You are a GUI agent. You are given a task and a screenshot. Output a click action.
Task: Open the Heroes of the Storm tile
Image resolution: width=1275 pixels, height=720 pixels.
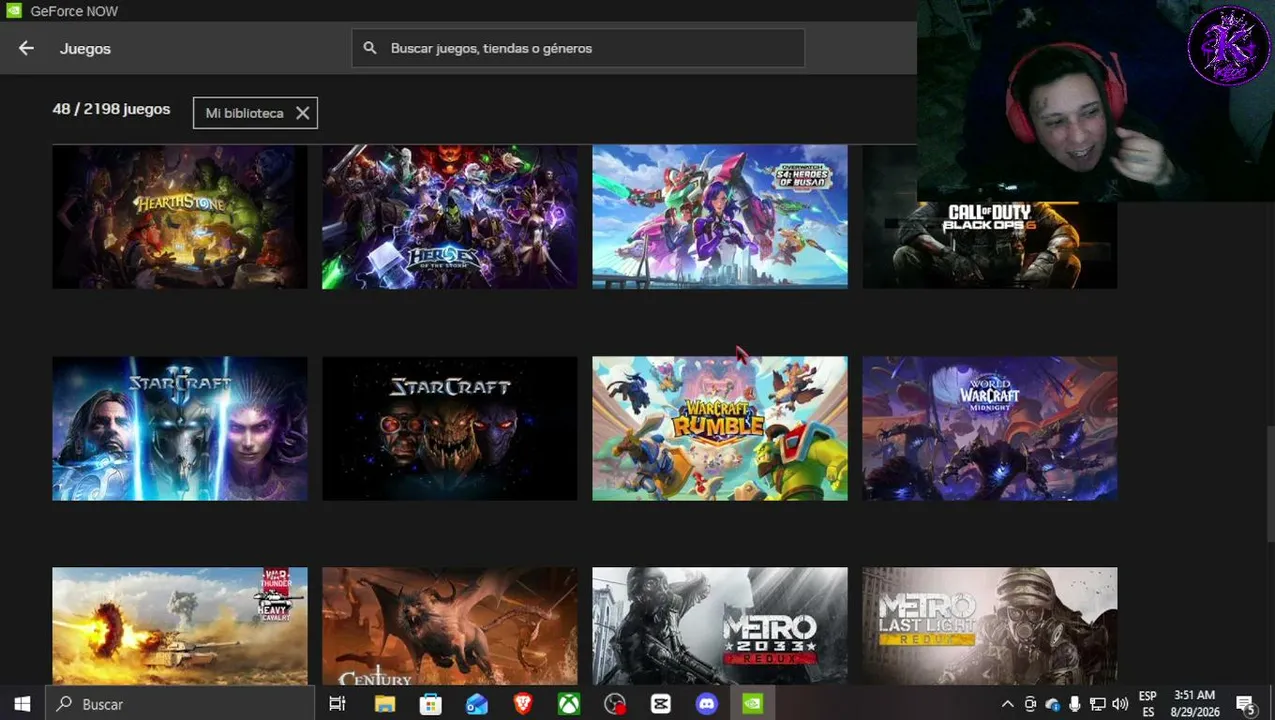point(450,217)
